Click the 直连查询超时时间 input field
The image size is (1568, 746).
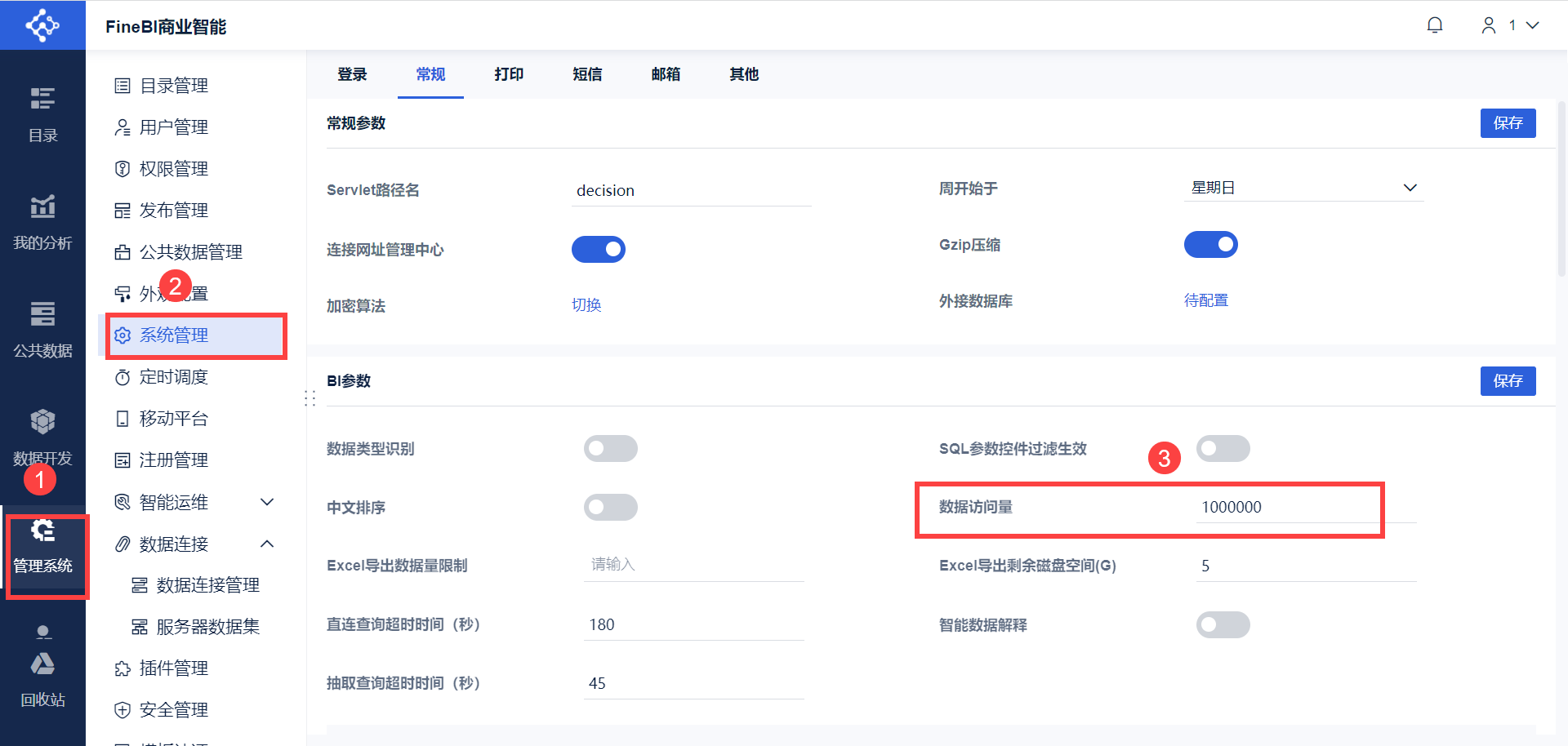point(694,624)
